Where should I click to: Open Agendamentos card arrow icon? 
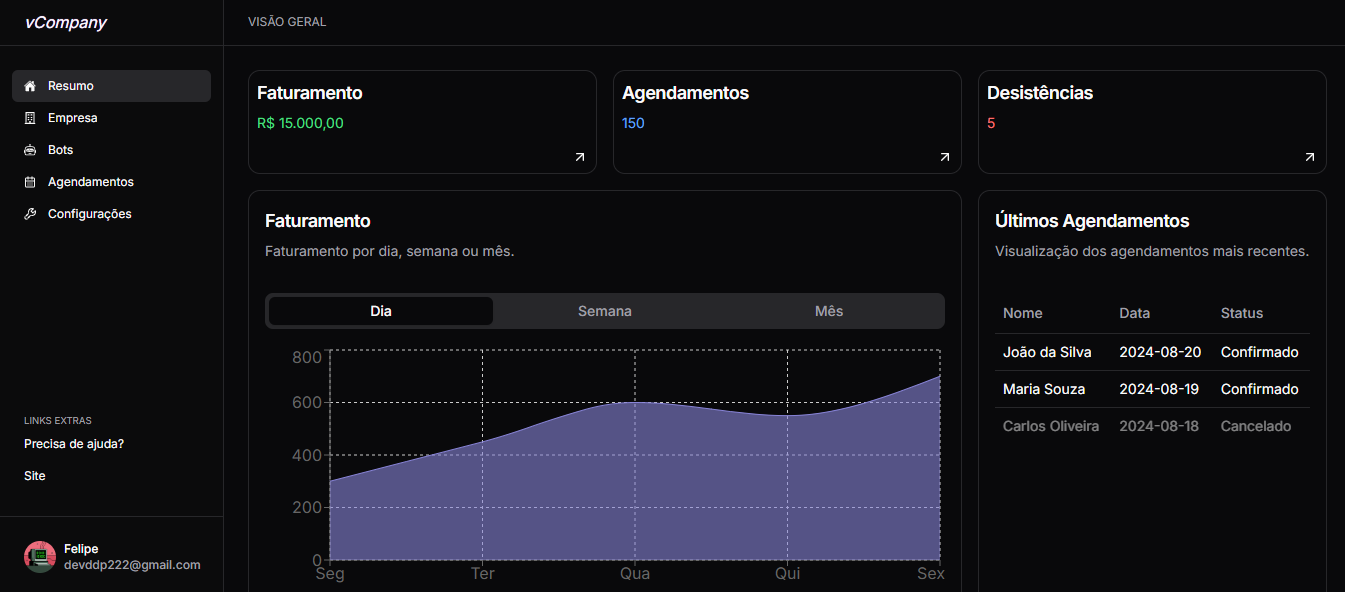[945, 157]
